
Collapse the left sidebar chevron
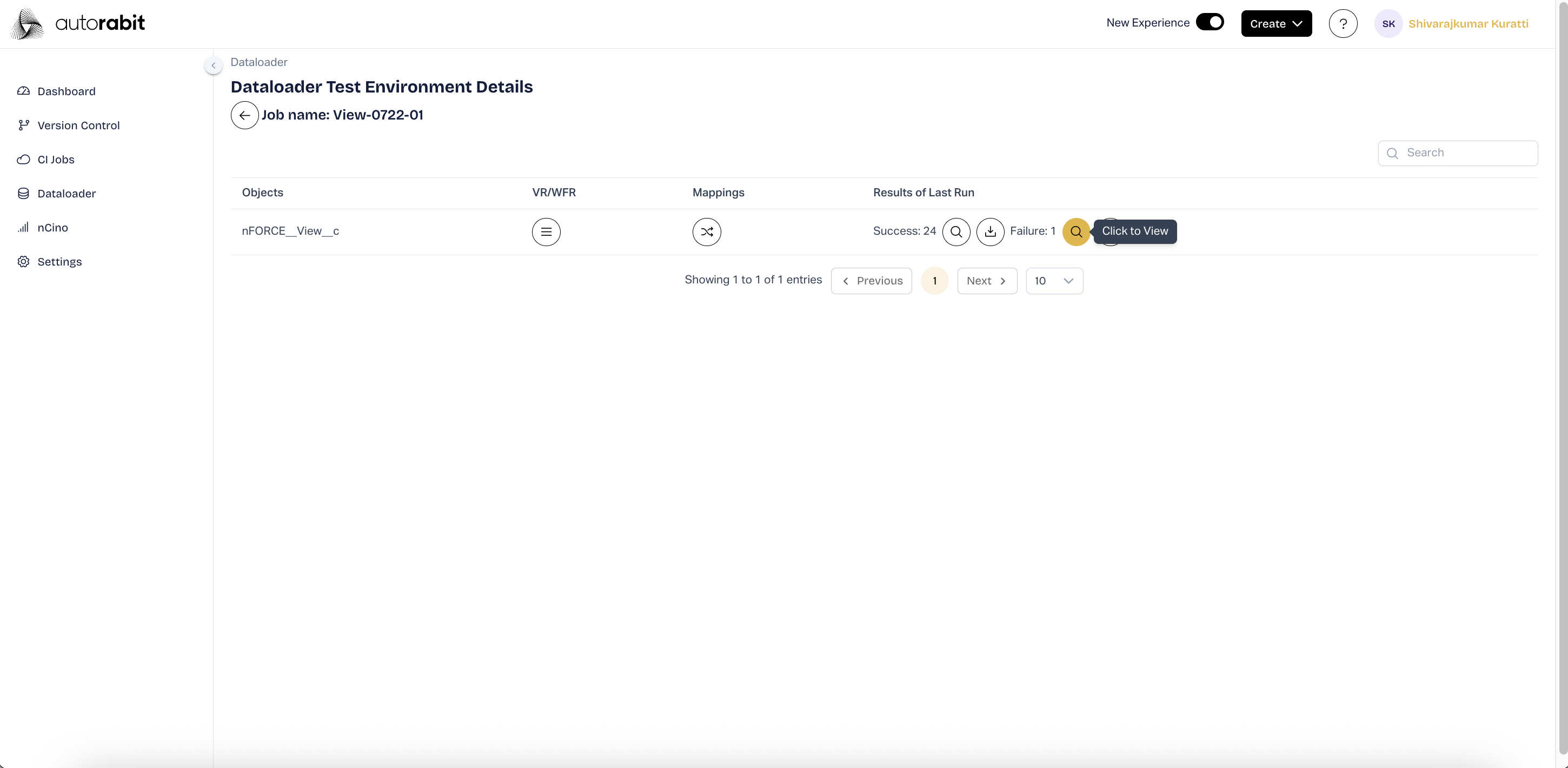tap(213, 65)
